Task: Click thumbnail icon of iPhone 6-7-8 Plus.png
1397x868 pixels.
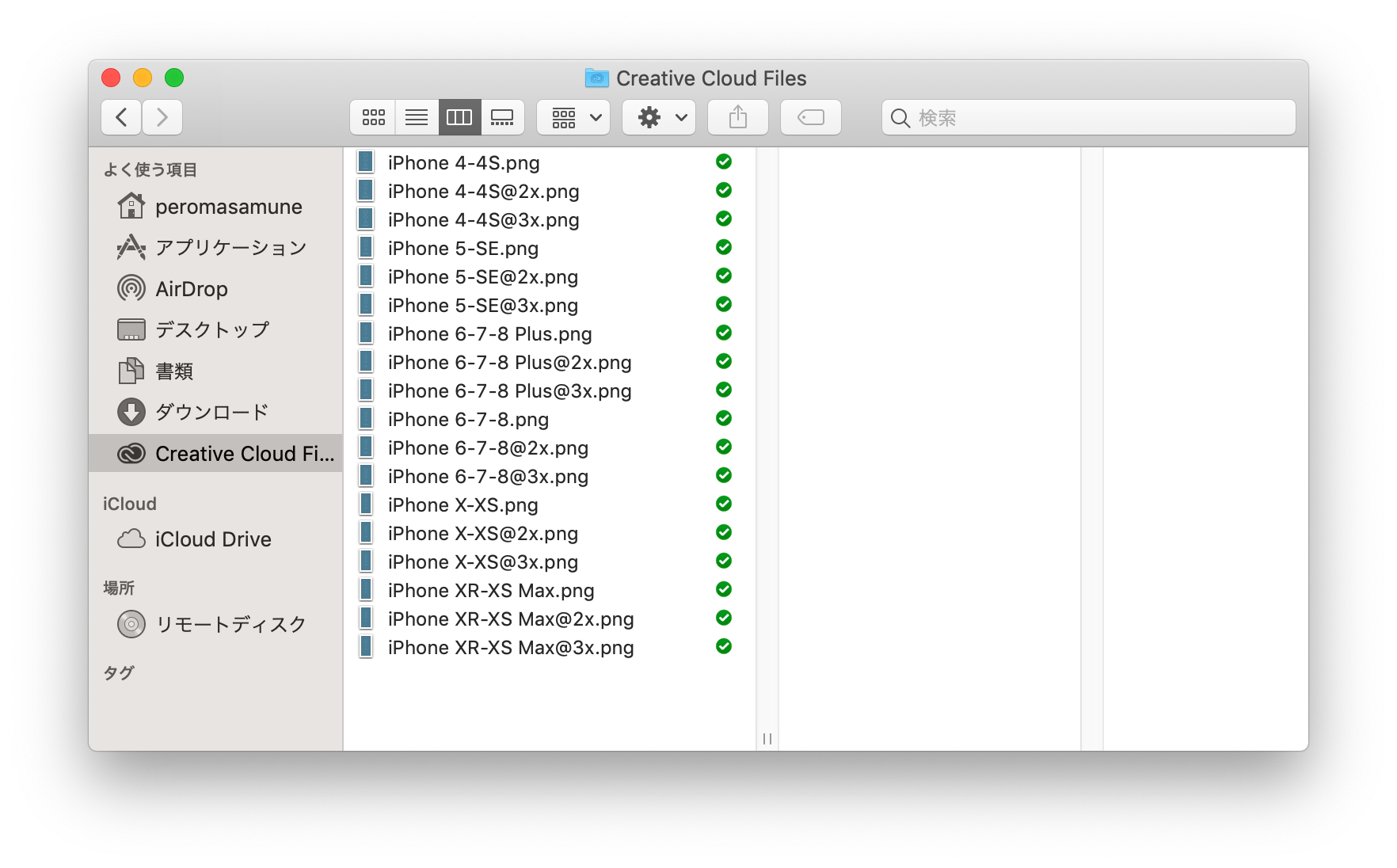Action: click(366, 333)
